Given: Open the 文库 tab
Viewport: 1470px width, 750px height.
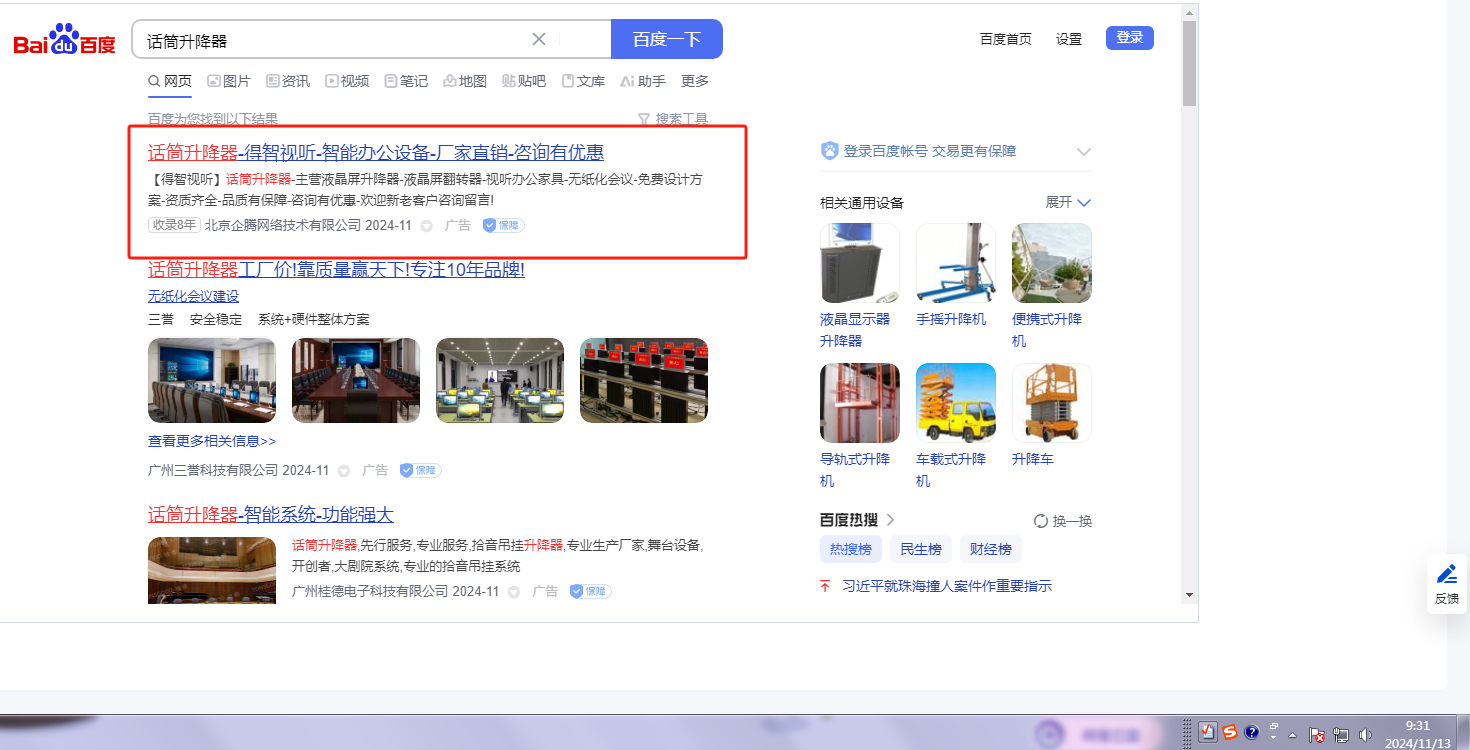Looking at the screenshot, I should [x=583, y=81].
